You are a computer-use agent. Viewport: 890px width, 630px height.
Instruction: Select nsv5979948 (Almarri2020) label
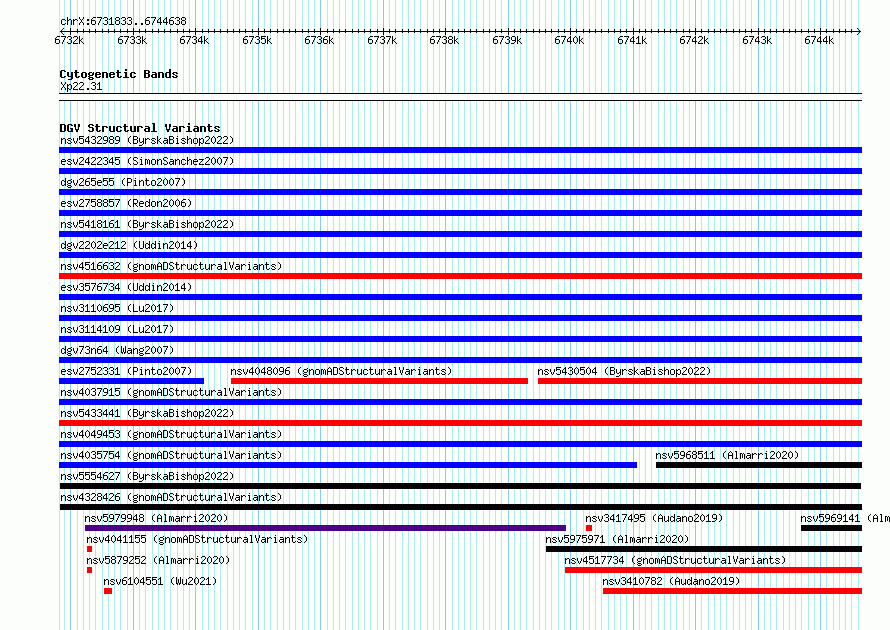(156, 518)
